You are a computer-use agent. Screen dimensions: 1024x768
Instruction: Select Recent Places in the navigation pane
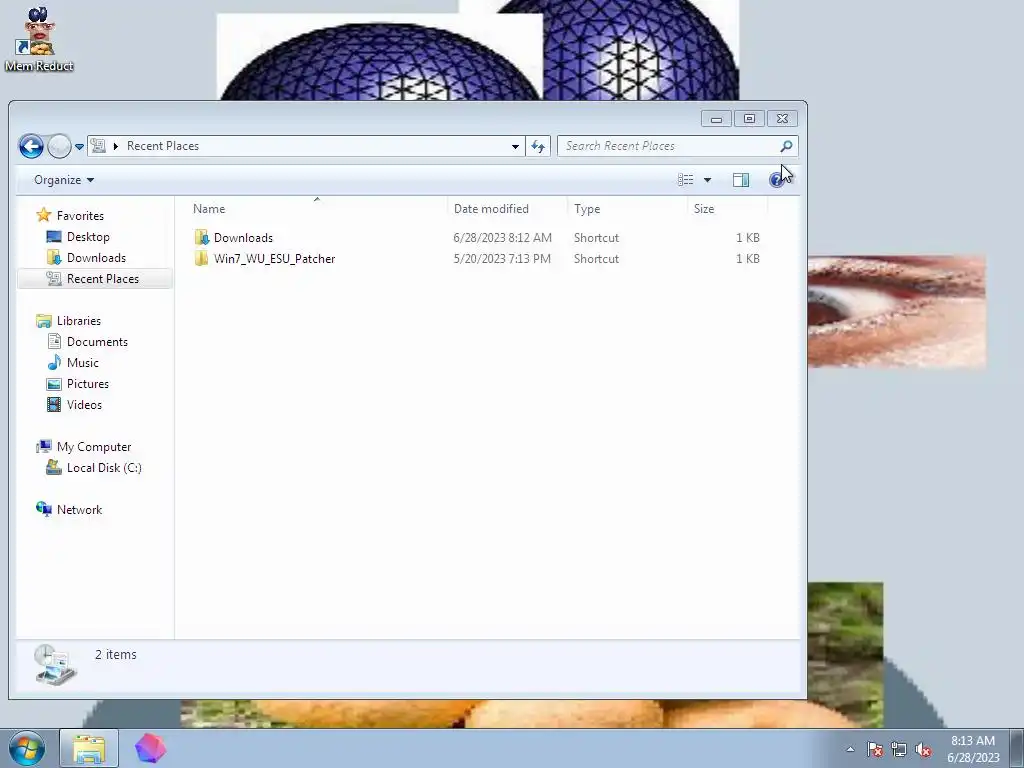103,278
